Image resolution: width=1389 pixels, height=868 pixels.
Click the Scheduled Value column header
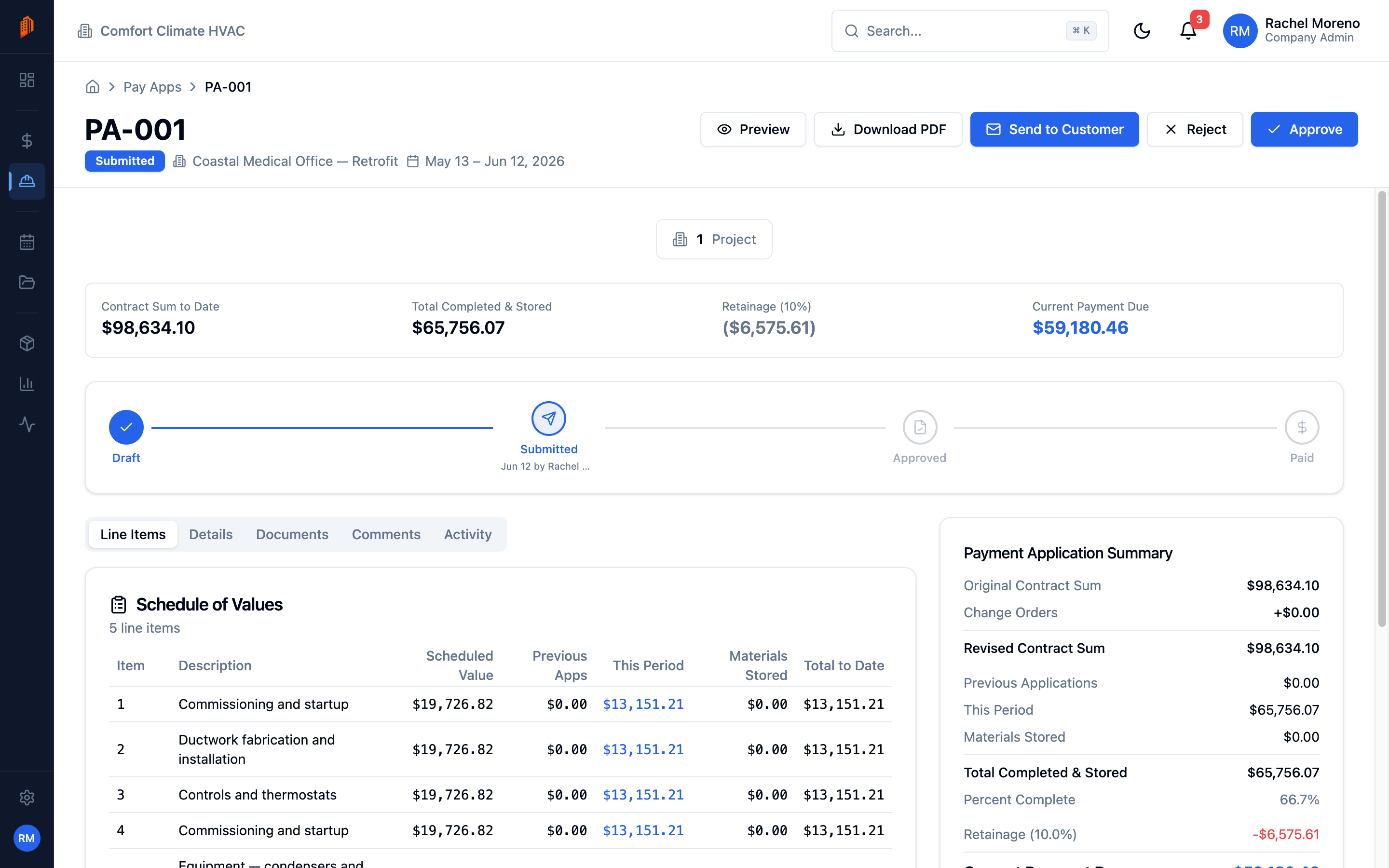459,666
